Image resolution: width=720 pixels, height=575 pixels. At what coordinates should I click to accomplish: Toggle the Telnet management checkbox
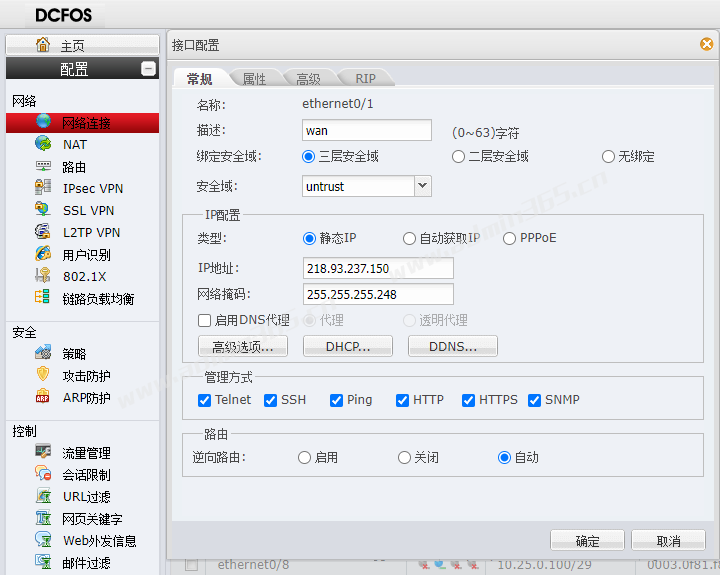204,400
